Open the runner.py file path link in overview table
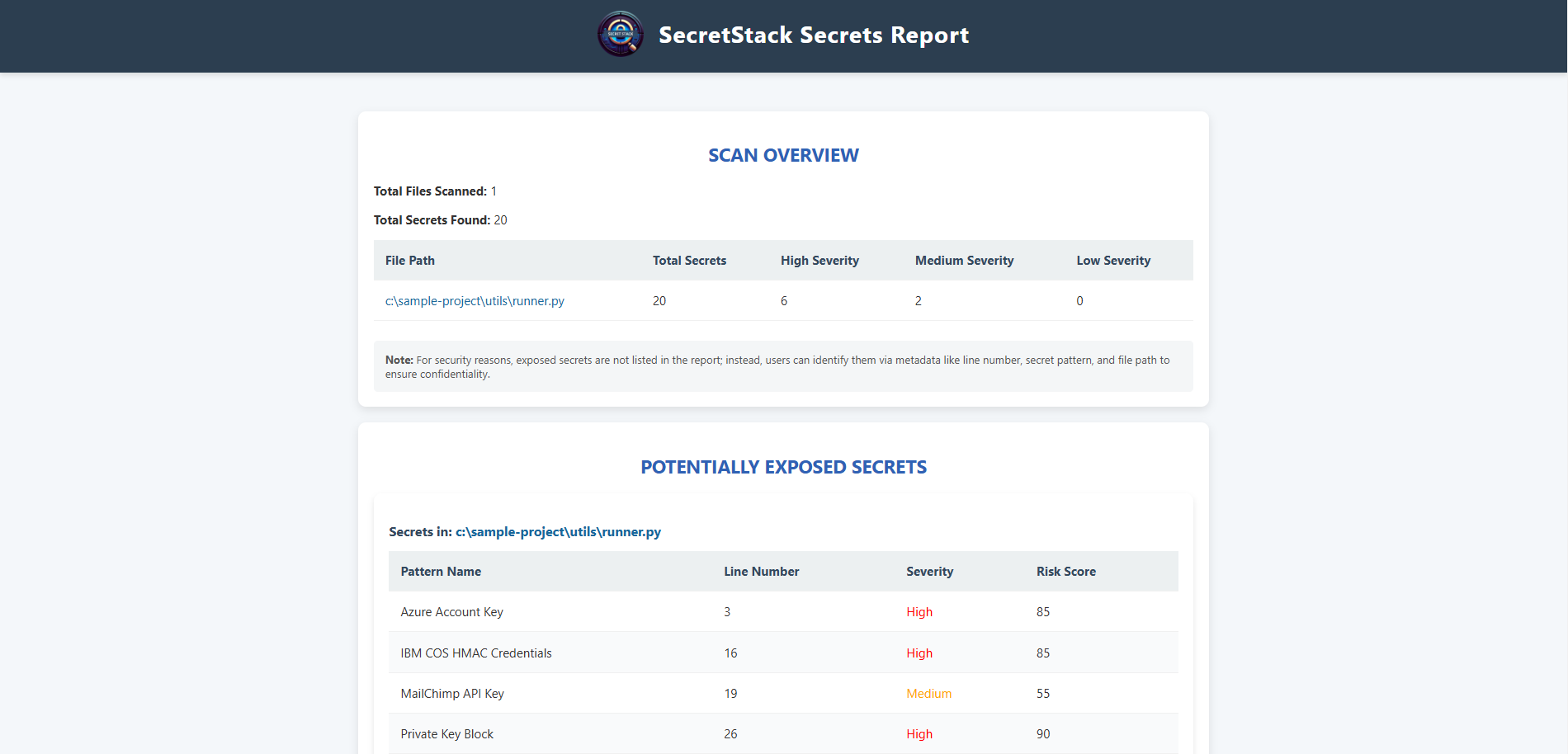Screen dimensions: 1568x754 pyautogui.click(x=475, y=301)
